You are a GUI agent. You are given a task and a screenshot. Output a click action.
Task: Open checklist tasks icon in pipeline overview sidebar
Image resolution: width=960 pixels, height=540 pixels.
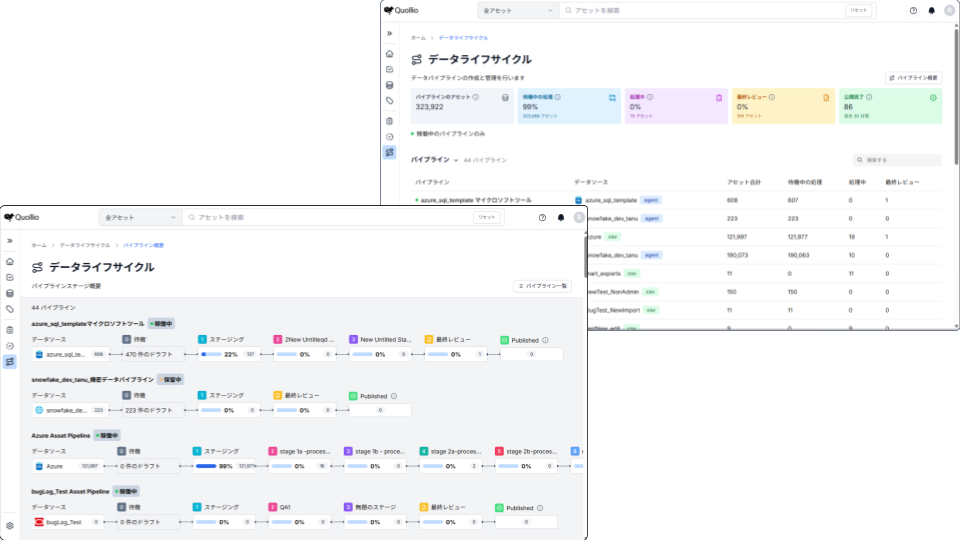point(10,277)
